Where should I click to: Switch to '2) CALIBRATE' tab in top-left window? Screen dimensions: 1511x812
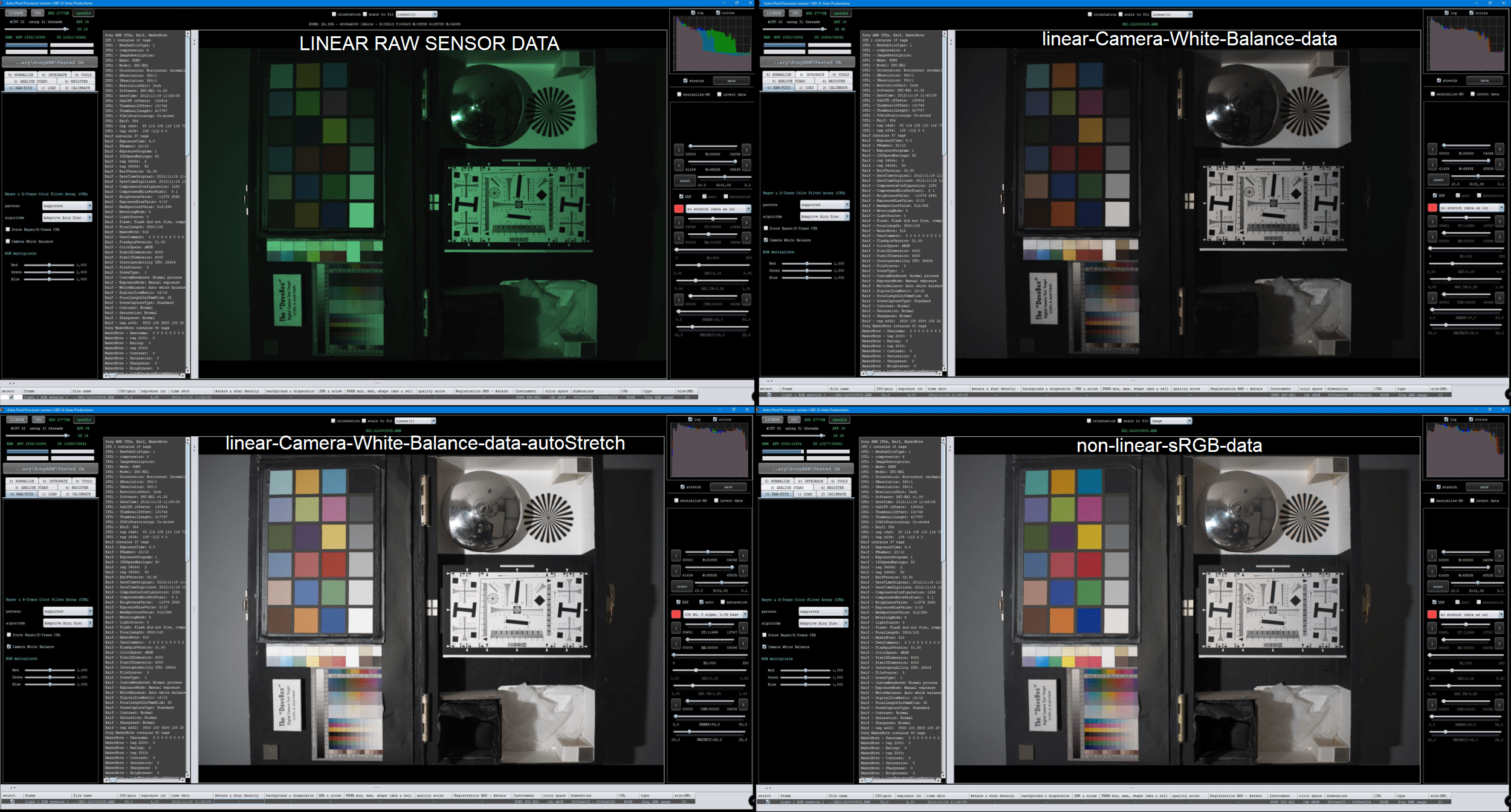click(77, 88)
